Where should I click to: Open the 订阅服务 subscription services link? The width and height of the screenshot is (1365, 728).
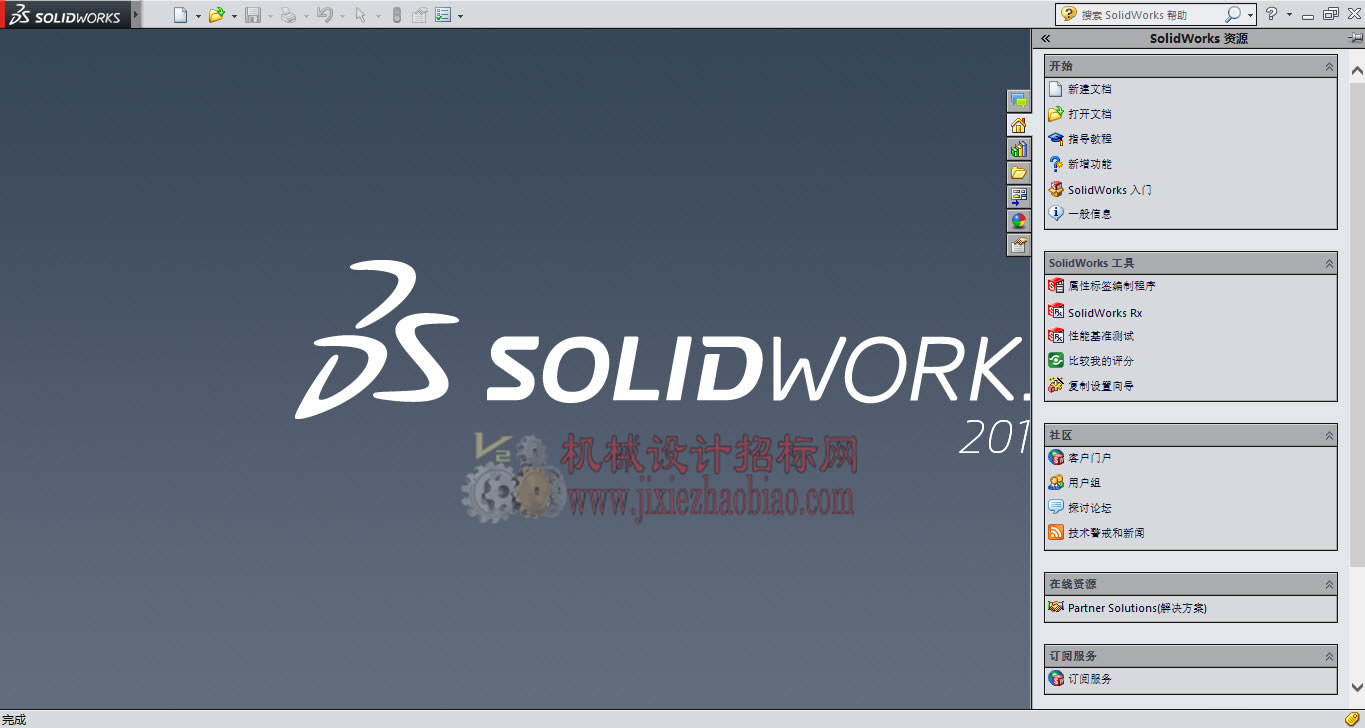click(1090, 678)
